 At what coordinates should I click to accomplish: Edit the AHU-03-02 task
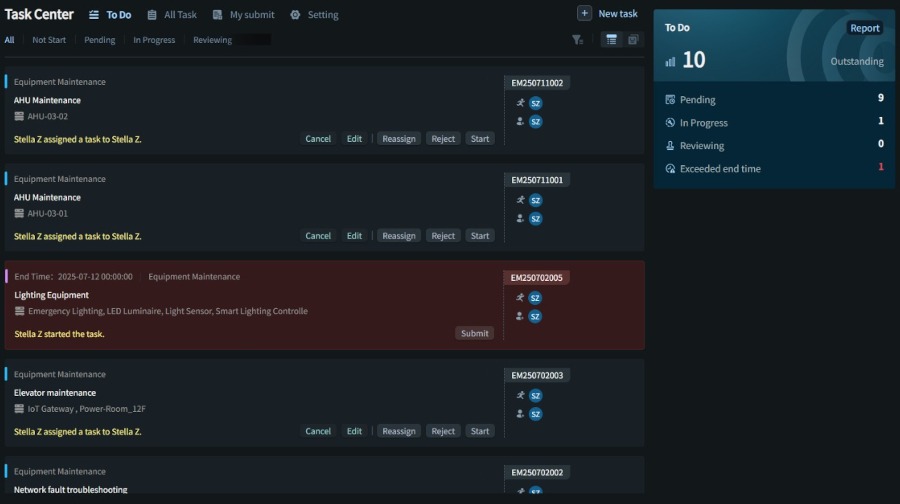[x=354, y=139]
